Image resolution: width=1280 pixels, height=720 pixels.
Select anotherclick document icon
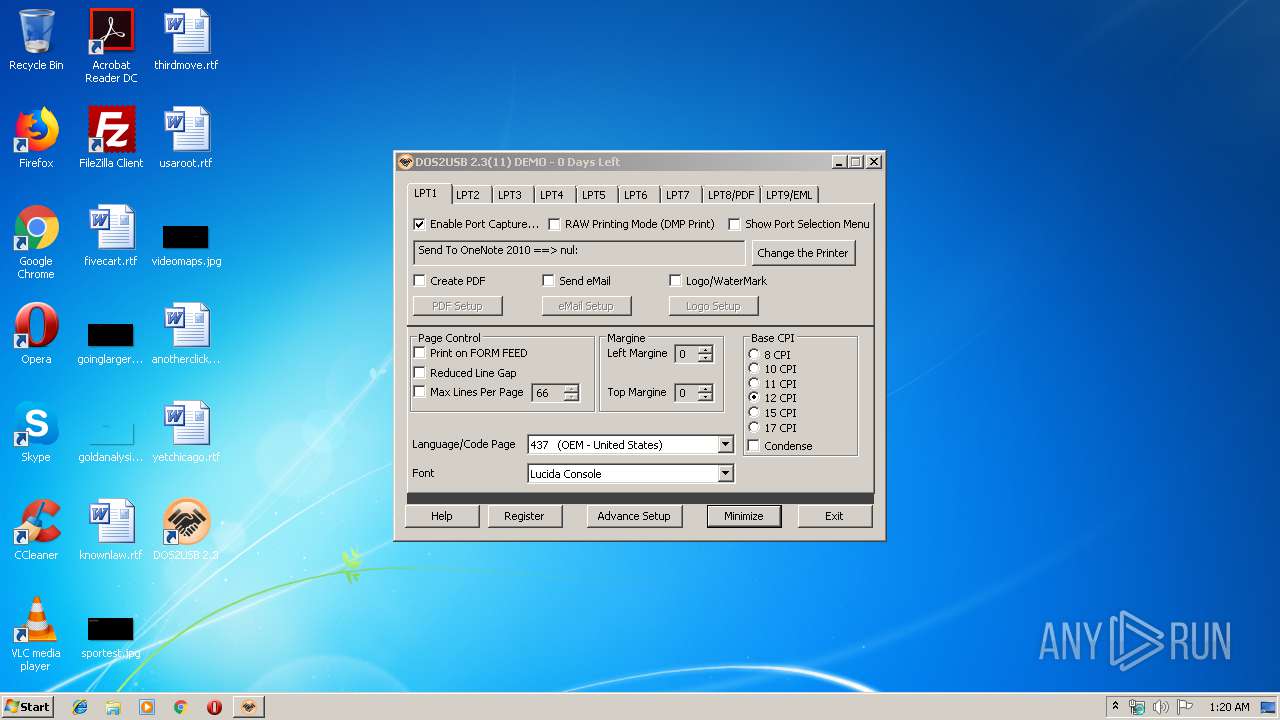tap(186, 334)
